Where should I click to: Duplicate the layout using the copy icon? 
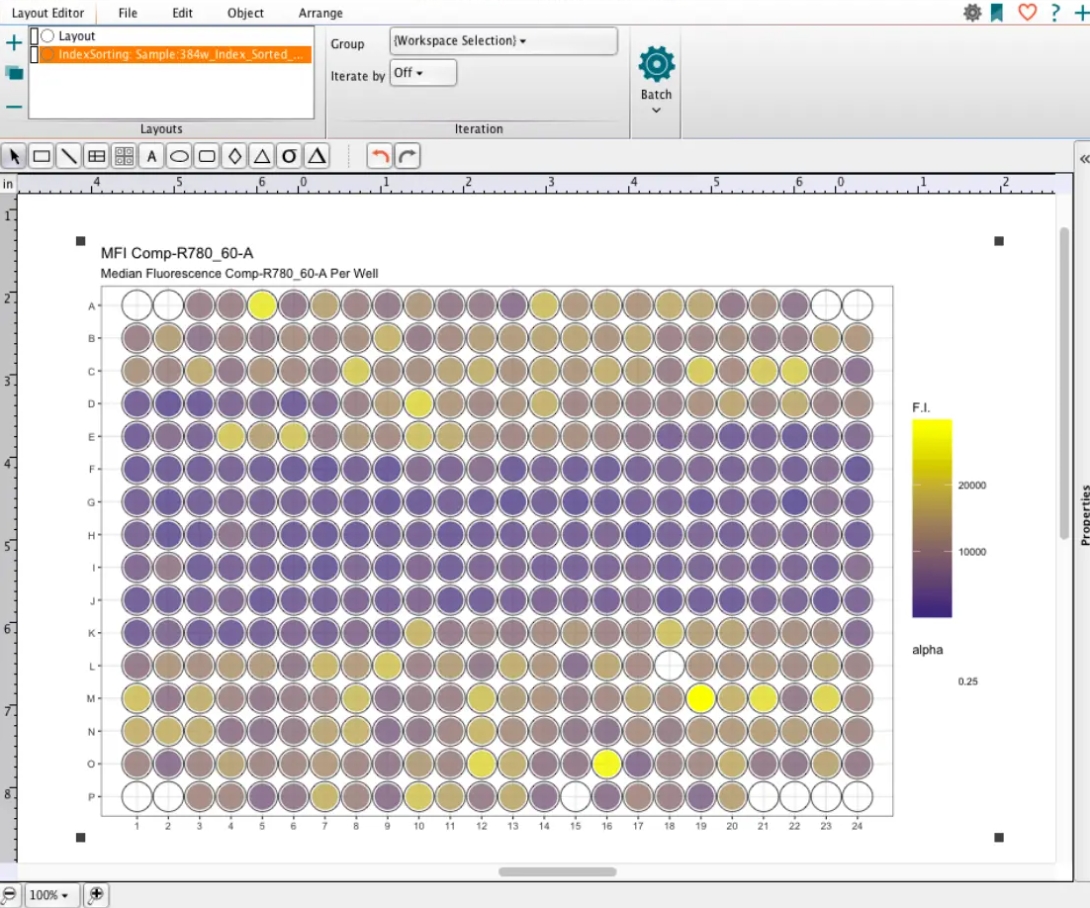(14, 73)
